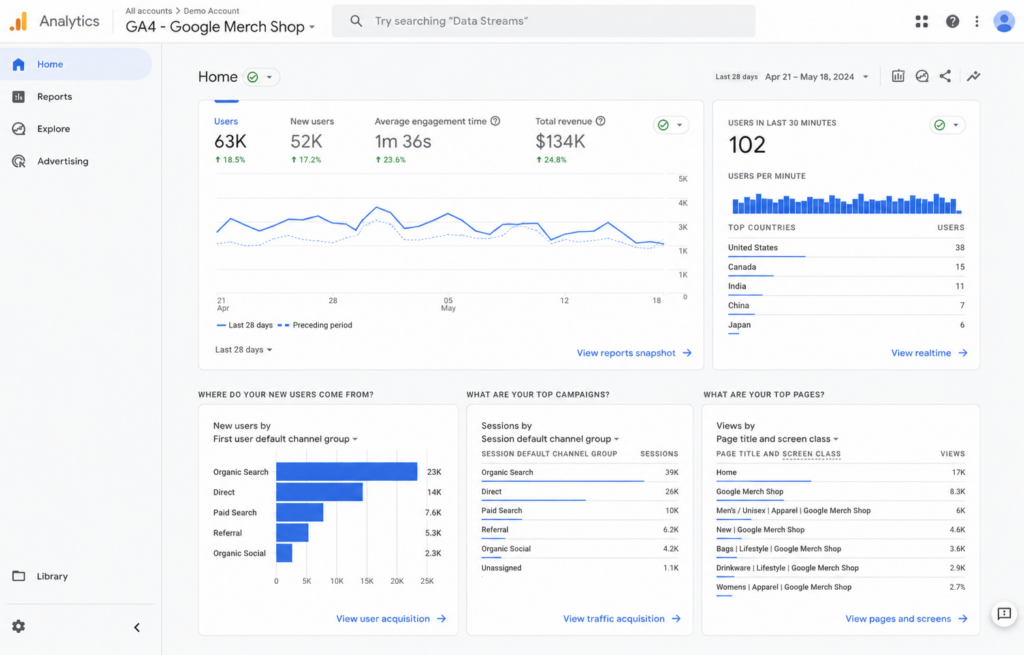
Task: Expand the dropdown arrow beside Home title
Action: pyautogui.click(x=269, y=77)
